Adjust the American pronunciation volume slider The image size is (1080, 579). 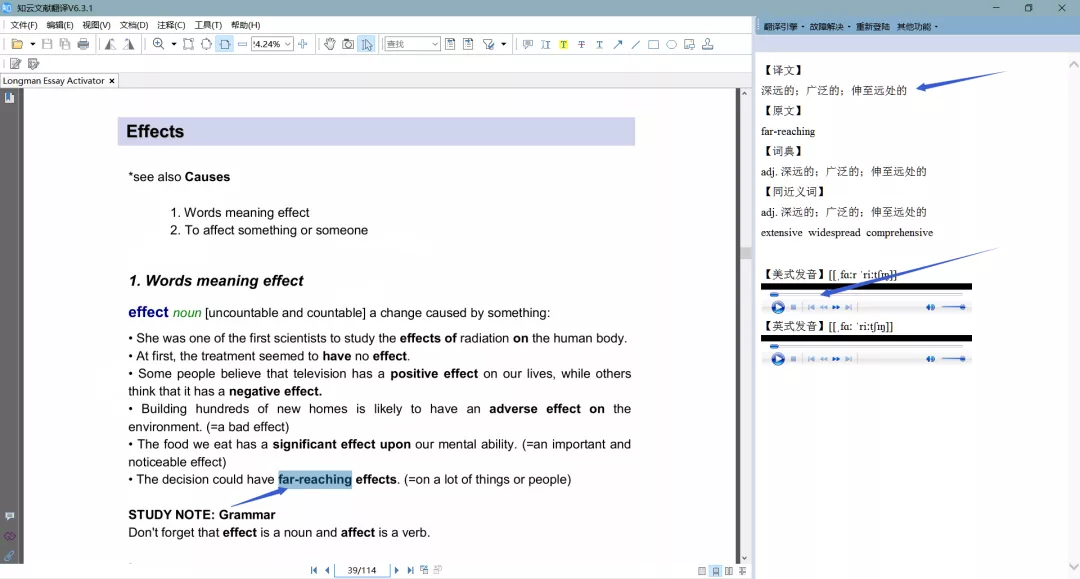(x=953, y=307)
